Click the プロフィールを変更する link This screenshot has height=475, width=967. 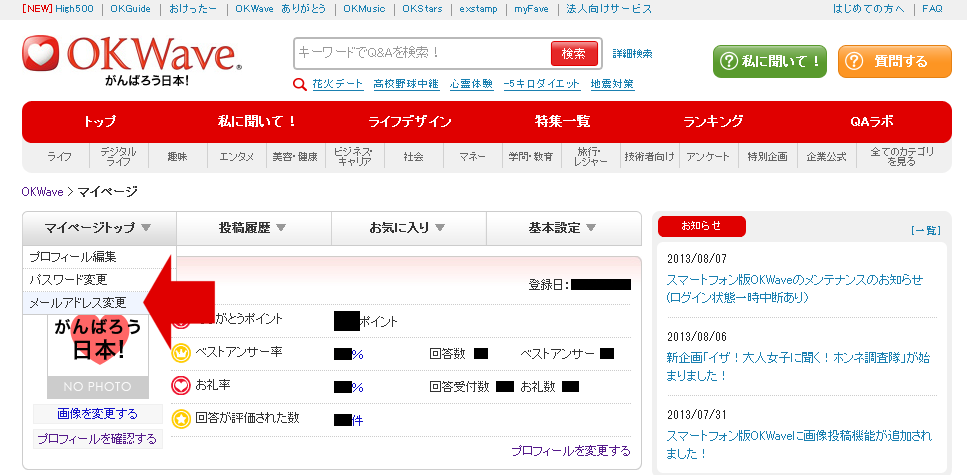[571, 451]
